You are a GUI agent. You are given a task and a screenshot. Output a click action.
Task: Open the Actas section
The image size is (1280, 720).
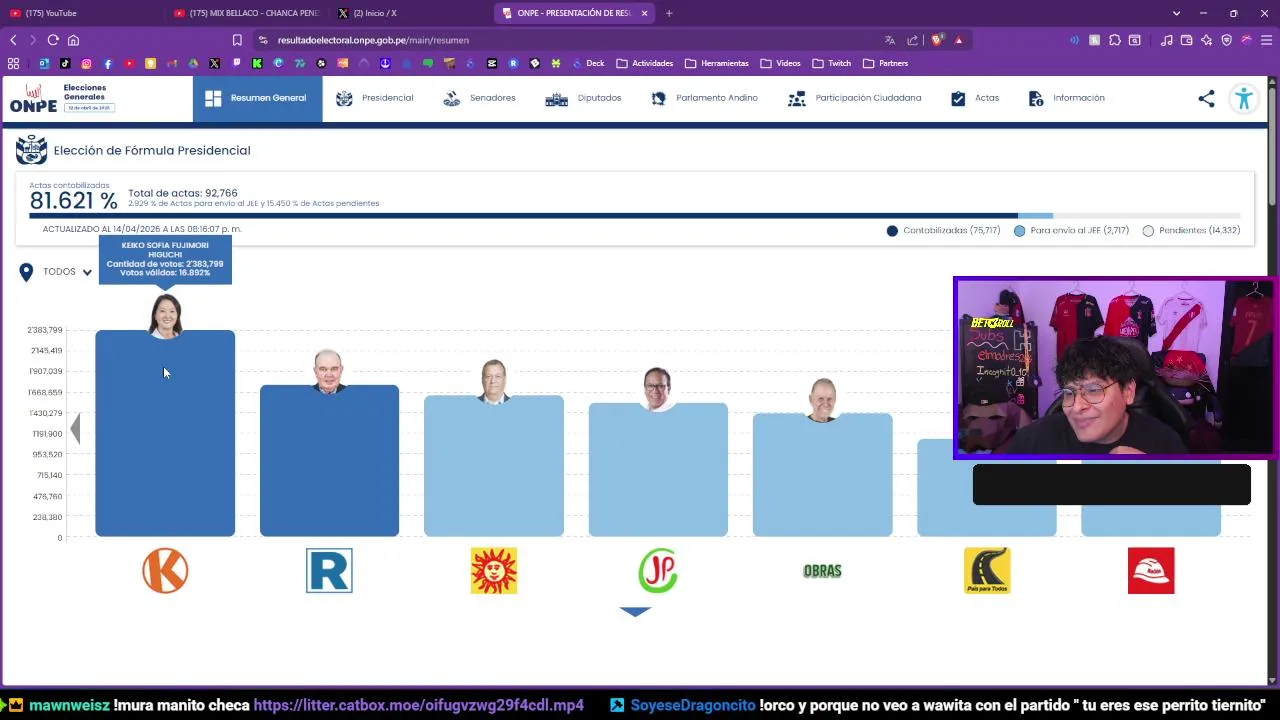click(974, 98)
